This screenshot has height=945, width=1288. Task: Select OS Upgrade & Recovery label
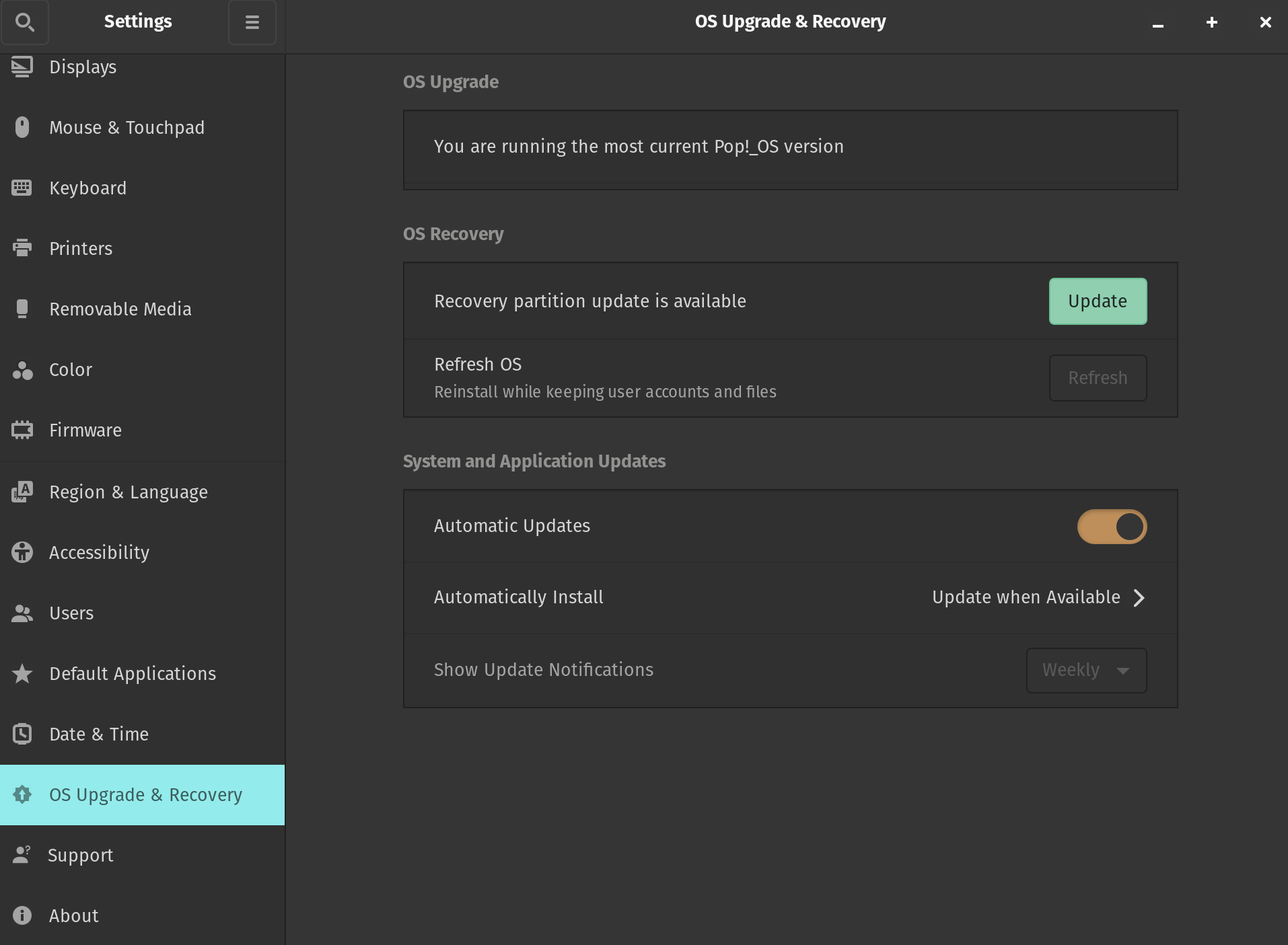coord(145,795)
